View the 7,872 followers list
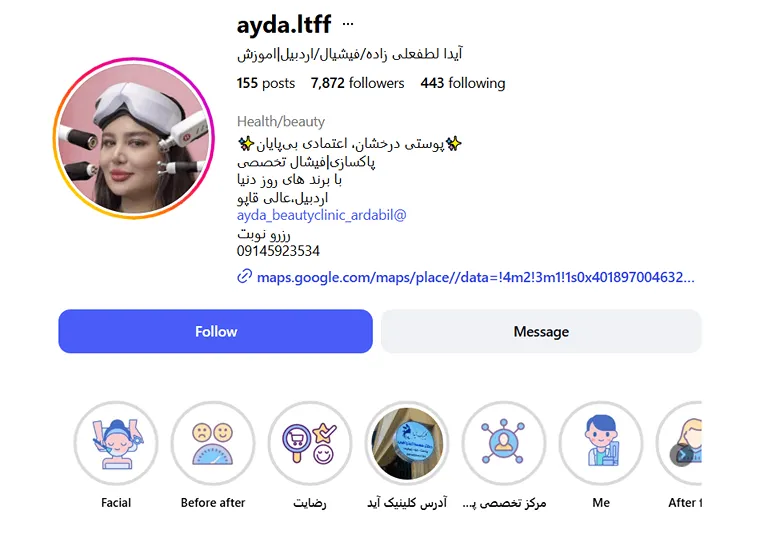This screenshot has height=542, width=760. (357, 83)
